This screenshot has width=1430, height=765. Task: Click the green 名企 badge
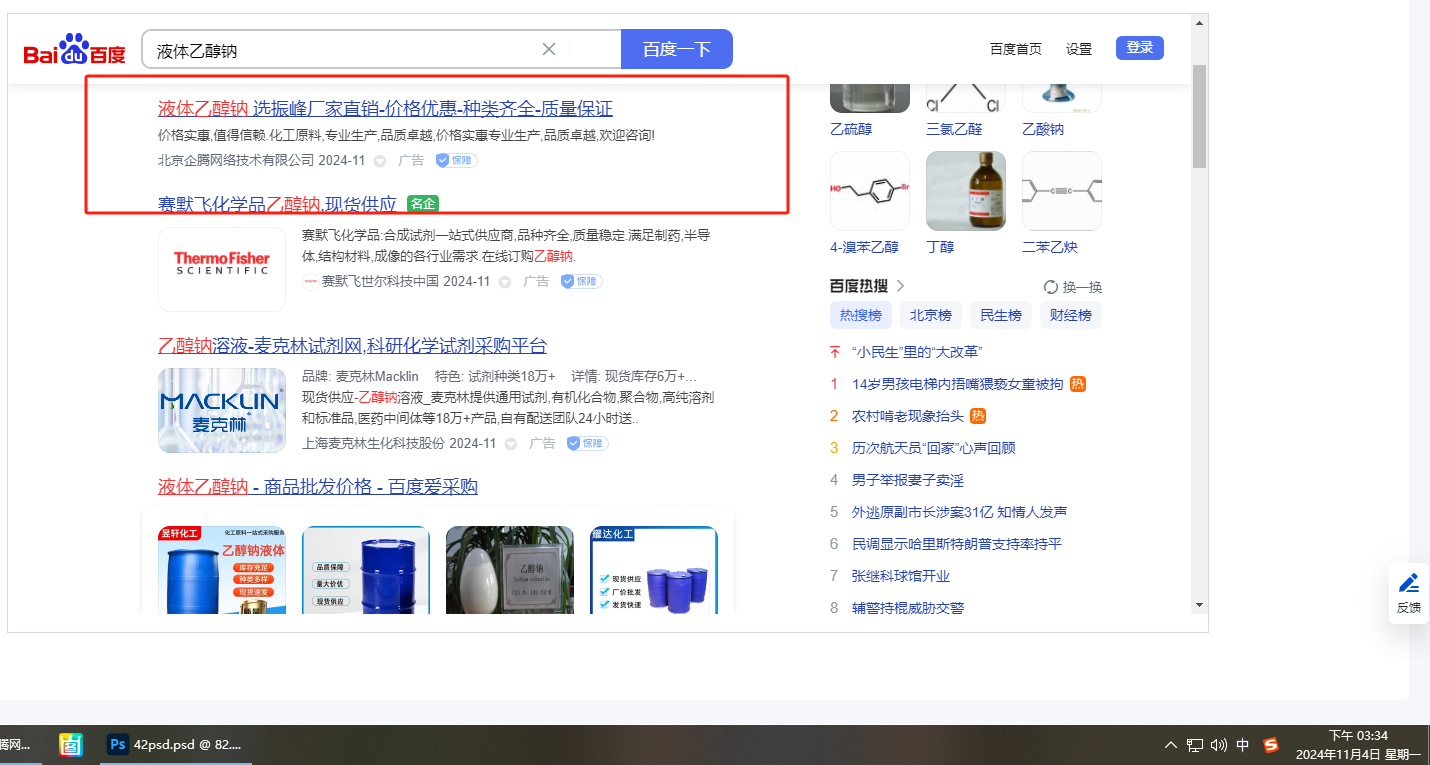click(423, 204)
